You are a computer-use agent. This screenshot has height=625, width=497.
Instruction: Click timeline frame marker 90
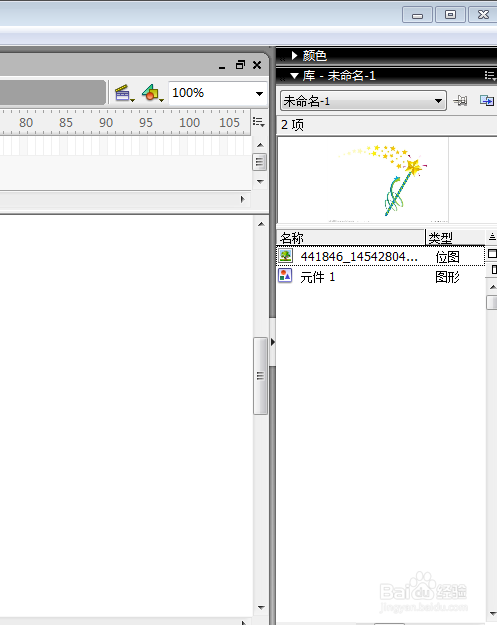[106, 122]
